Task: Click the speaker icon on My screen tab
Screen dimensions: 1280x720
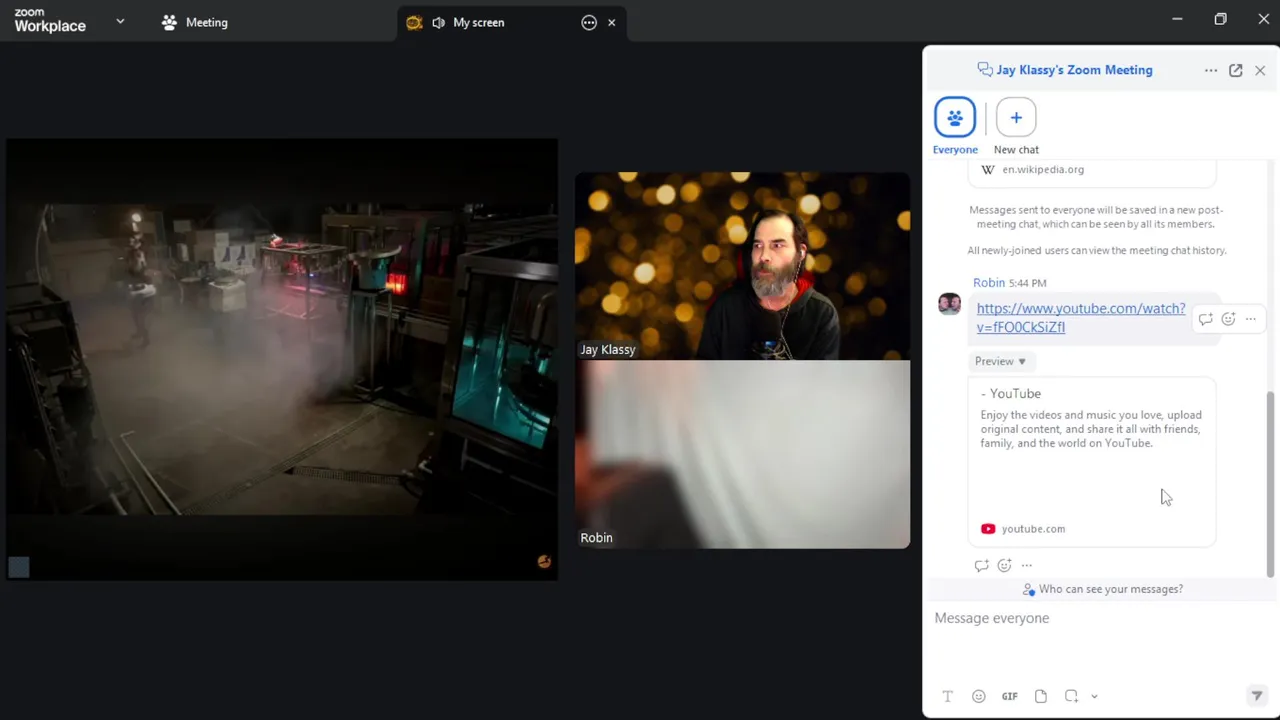Action: pos(438,22)
